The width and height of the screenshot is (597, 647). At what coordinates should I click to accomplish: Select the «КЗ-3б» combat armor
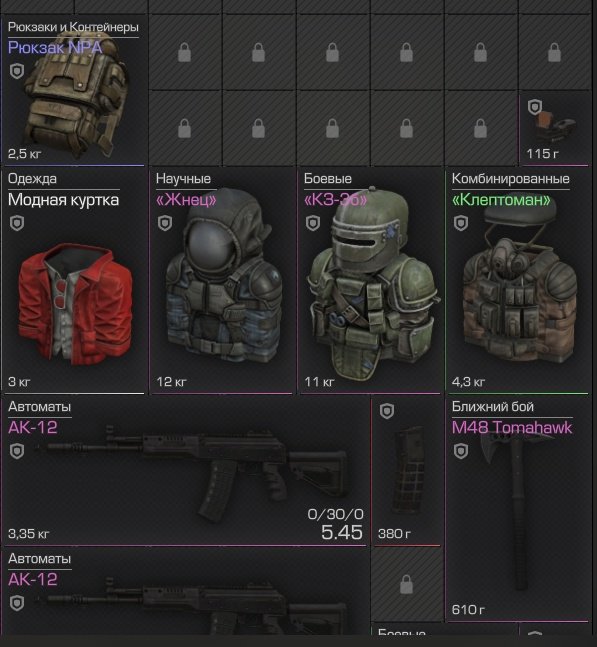coord(370,281)
